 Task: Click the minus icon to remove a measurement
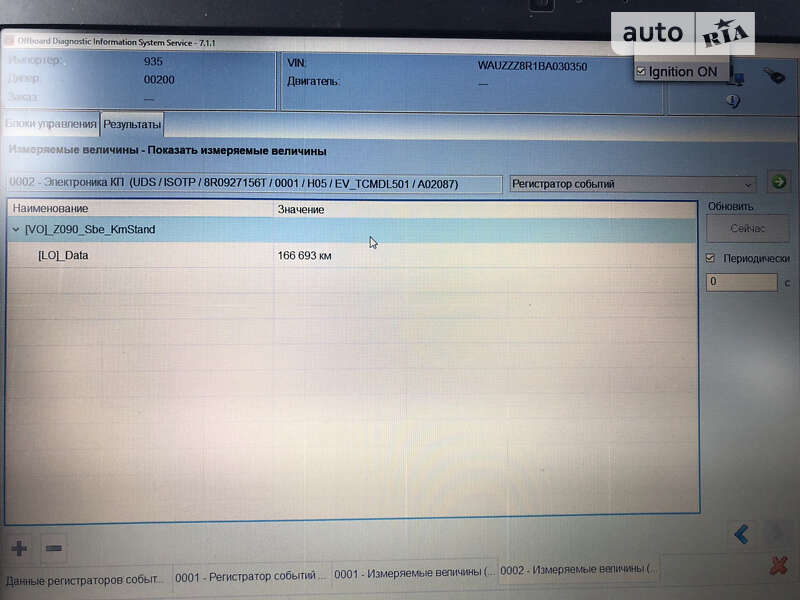[54, 548]
